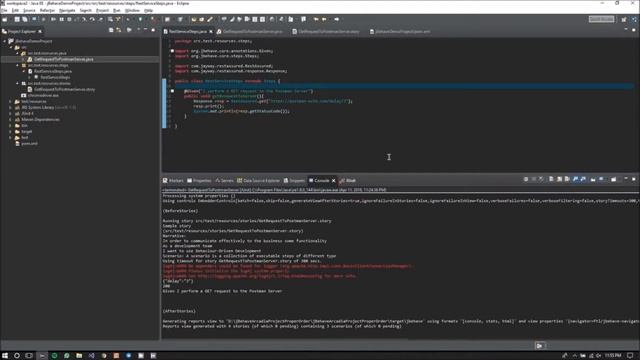640x360 pixels.
Task: Maximize the Project Explorer view
Action: pos(153,30)
